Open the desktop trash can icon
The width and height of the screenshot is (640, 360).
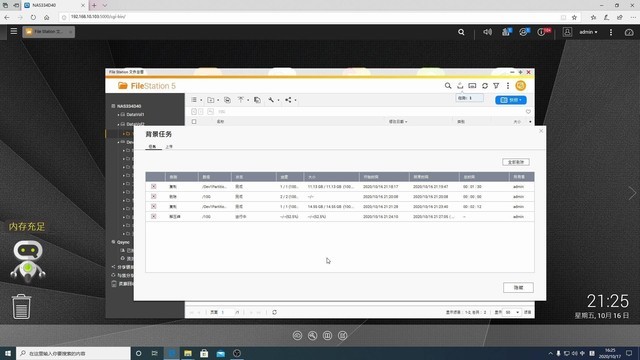tap(21, 306)
